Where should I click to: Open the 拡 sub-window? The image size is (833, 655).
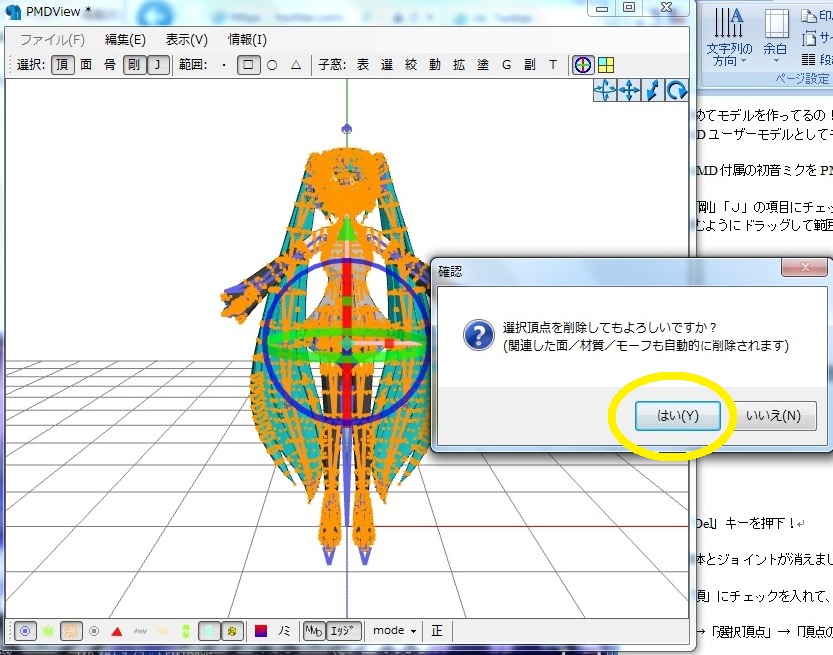click(459, 65)
